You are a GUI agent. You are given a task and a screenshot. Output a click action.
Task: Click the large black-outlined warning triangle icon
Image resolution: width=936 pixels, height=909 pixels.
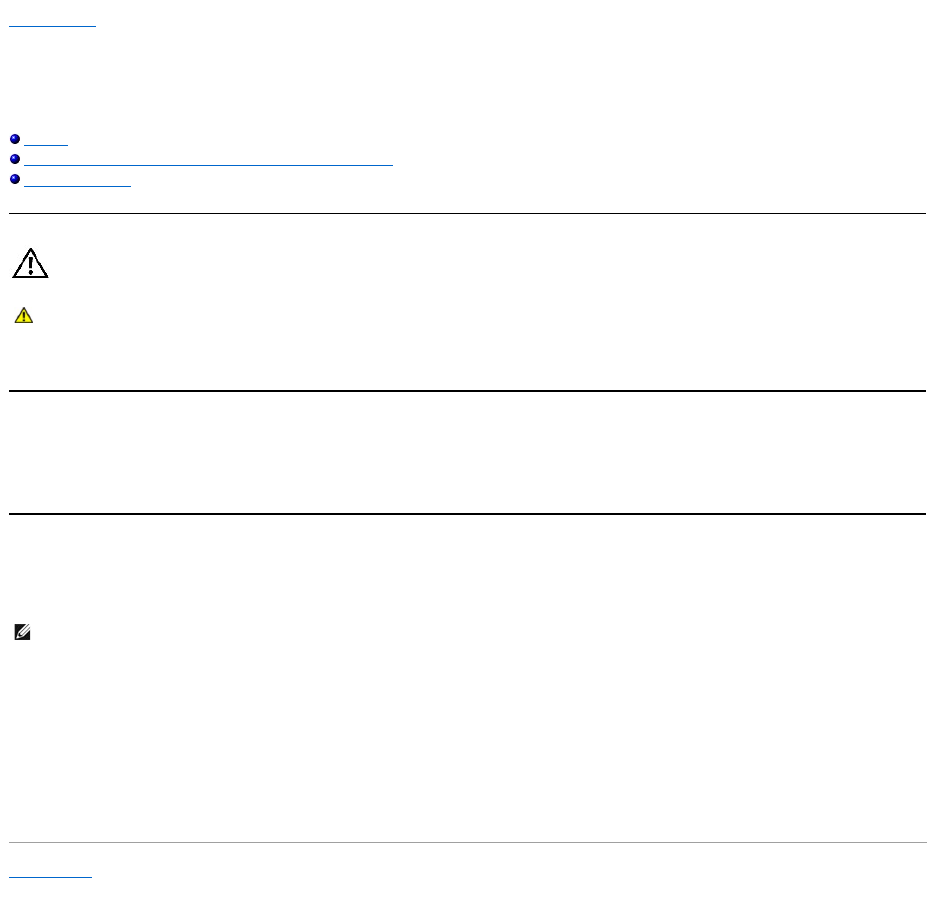(31, 264)
